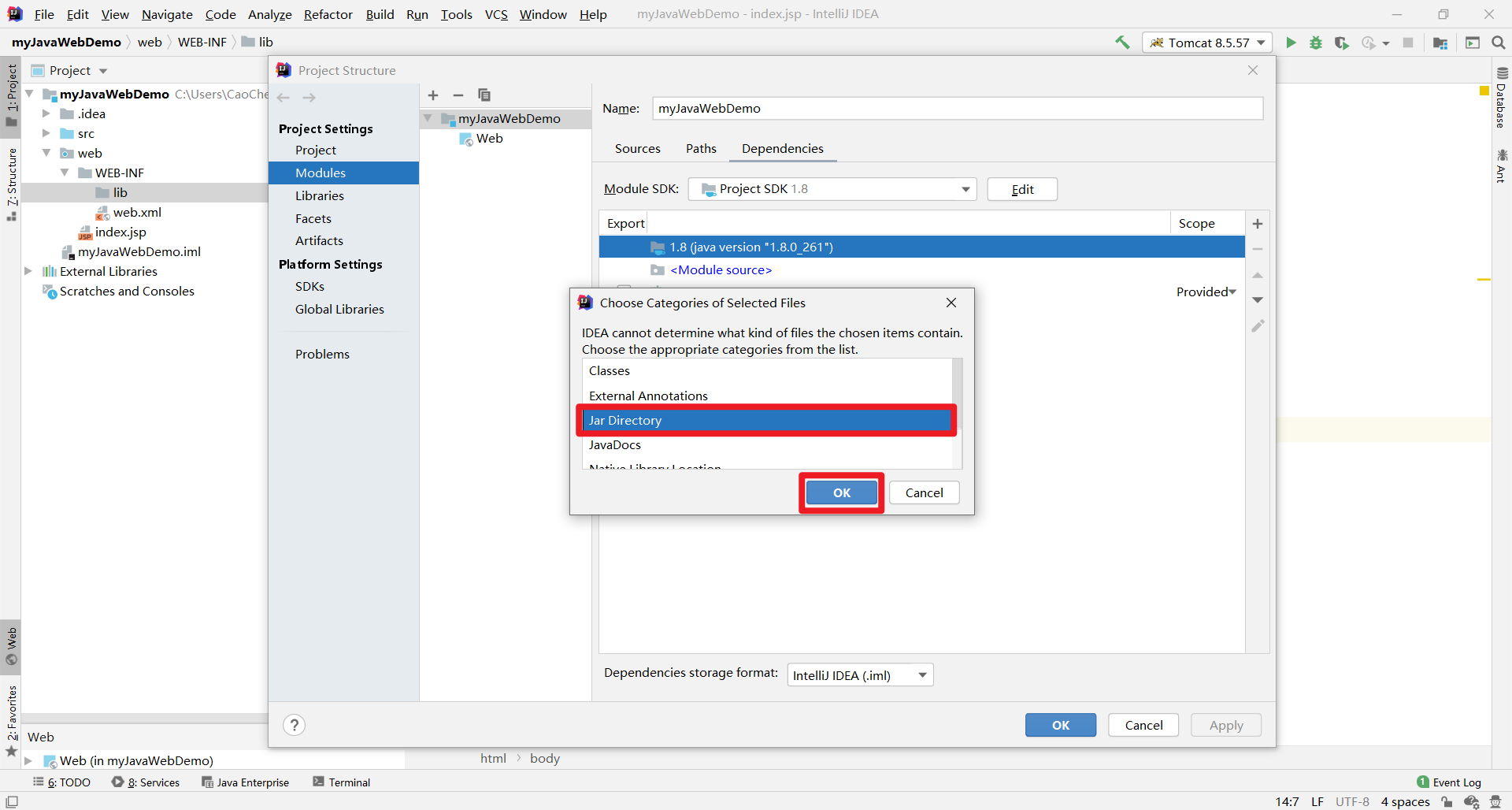Open Project Structure toolbar icon
The height and width of the screenshot is (810, 1512).
(x=1440, y=43)
